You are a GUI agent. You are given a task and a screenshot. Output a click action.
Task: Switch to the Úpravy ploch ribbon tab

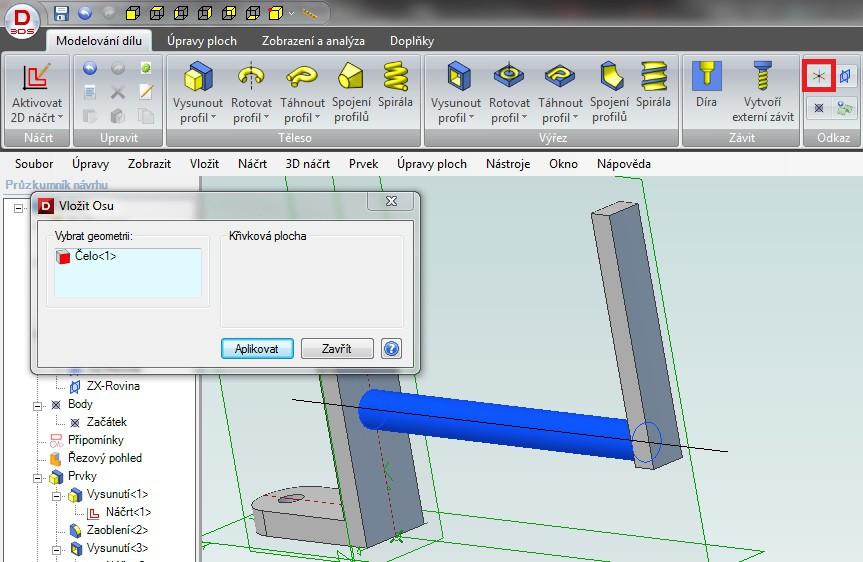[x=202, y=41]
